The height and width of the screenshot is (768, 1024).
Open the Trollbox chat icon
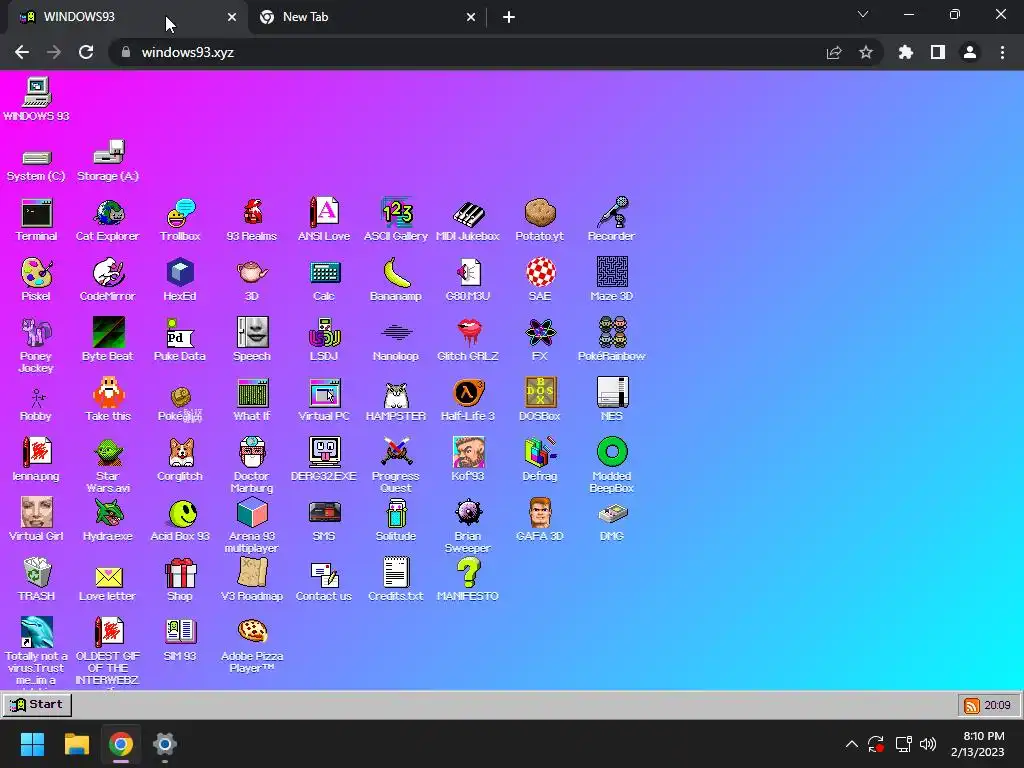(180, 220)
